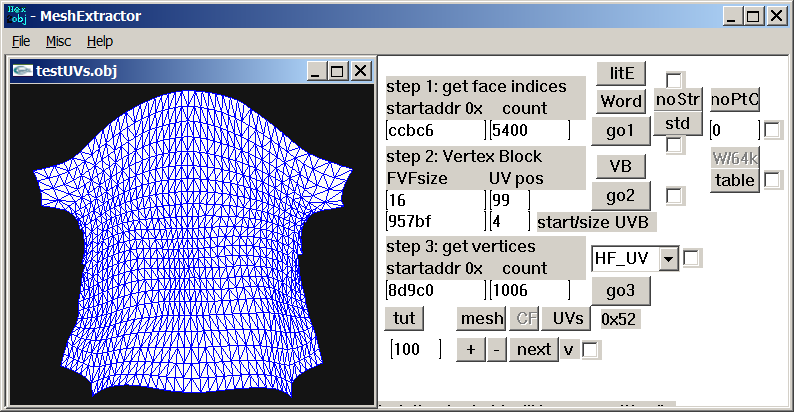Viewport: 794px width, 412px height.
Task: Open the File menu
Action: tap(21, 41)
